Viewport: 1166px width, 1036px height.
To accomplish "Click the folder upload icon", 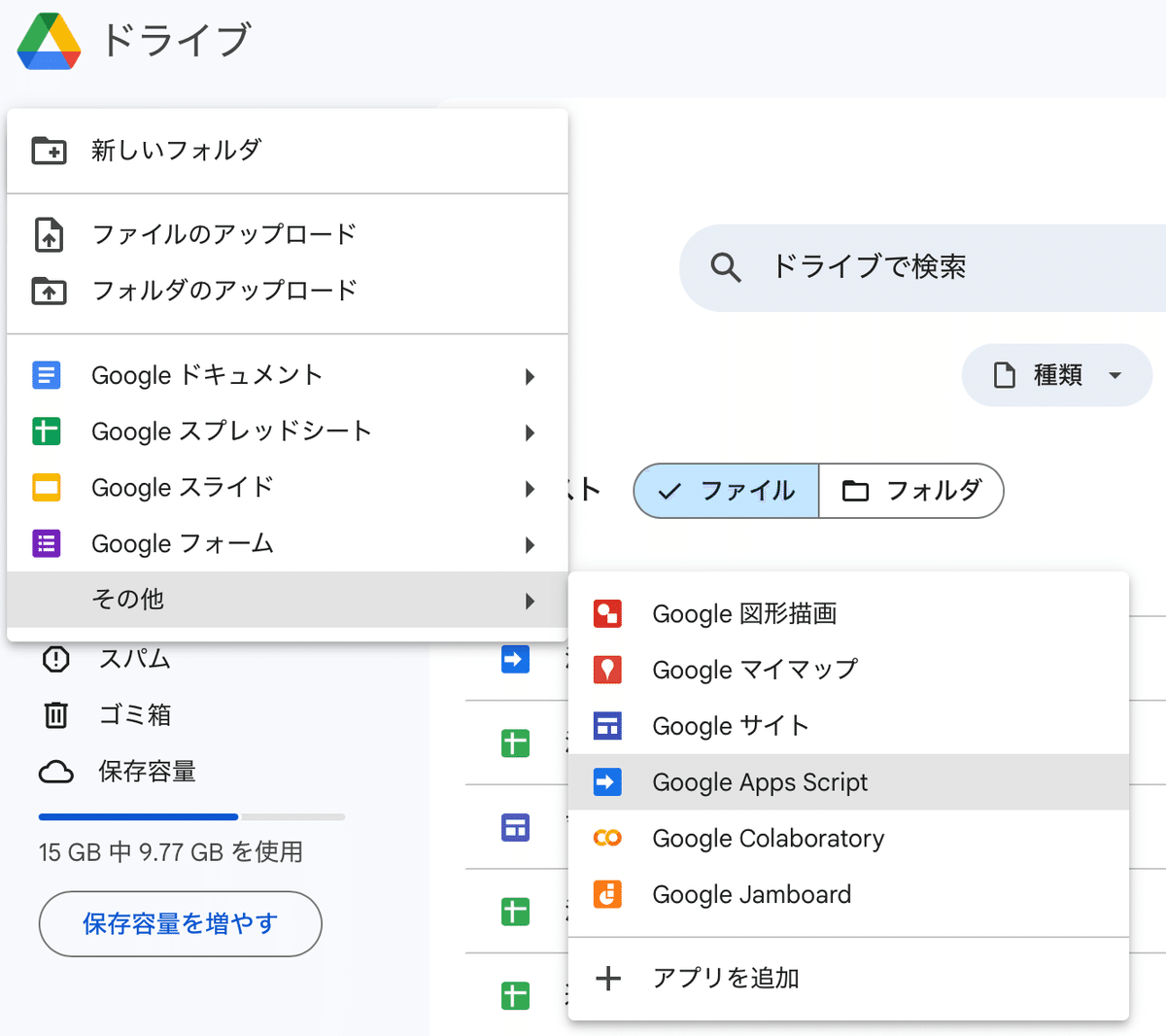I will pyautogui.click(x=49, y=291).
